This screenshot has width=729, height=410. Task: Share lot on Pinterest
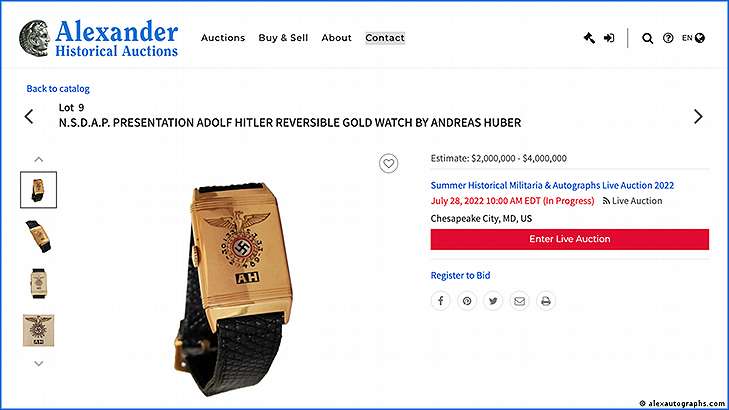[x=467, y=301]
